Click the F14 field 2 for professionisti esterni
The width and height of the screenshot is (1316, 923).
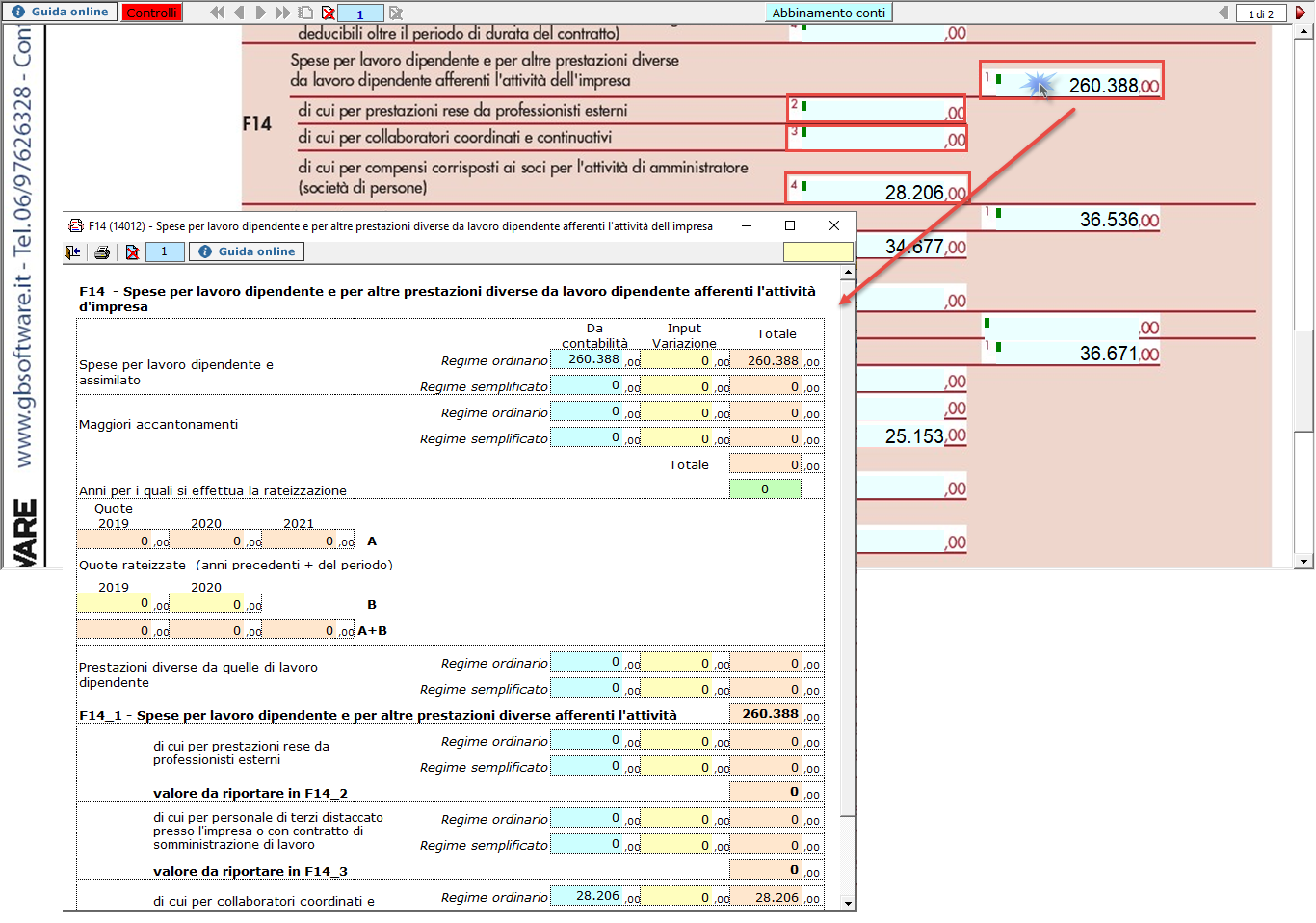click(876, 109)
